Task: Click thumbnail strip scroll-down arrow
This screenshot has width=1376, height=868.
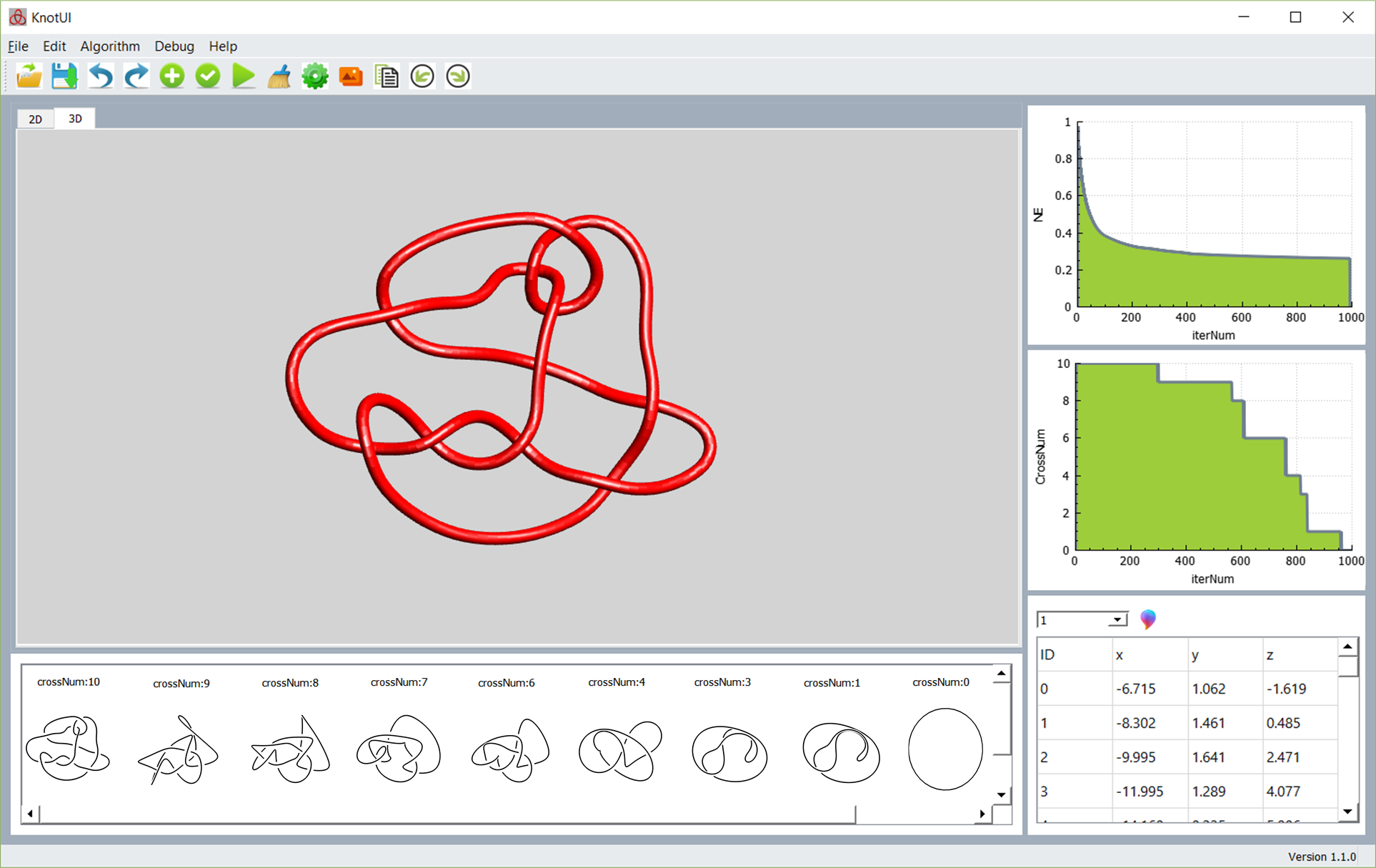Action: pos(1002,794)
